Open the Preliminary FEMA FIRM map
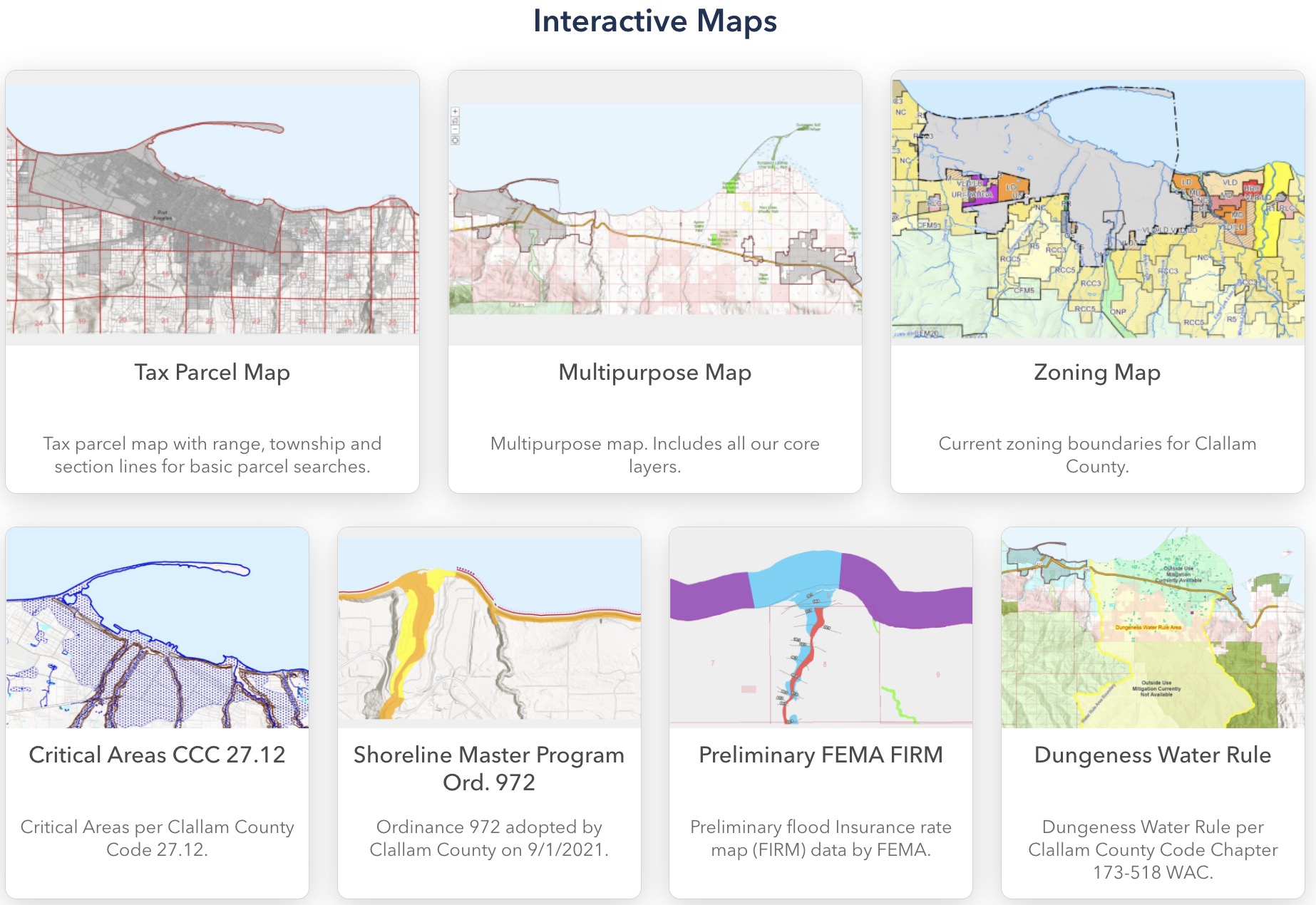The height and width of the screenshot is (905, 1316). [x=820, y=755]
